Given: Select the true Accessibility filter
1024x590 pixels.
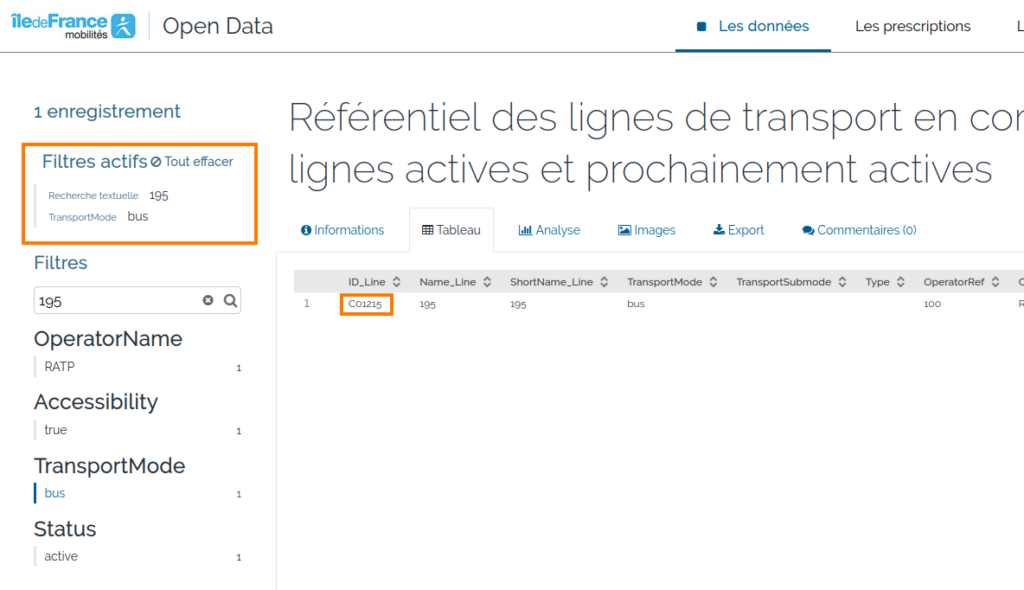Looking at the screenshot, I should [56, 430].
